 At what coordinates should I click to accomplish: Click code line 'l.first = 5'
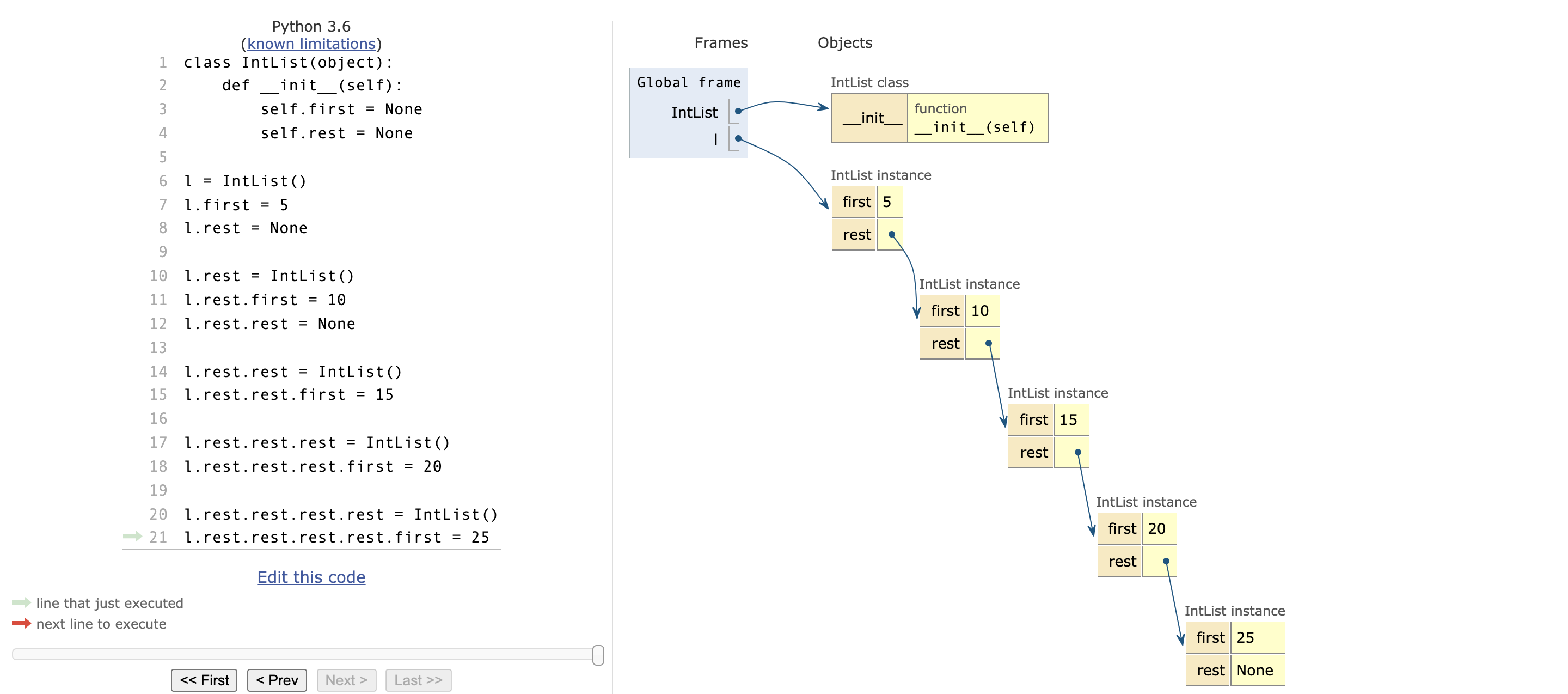pos(236,204)
